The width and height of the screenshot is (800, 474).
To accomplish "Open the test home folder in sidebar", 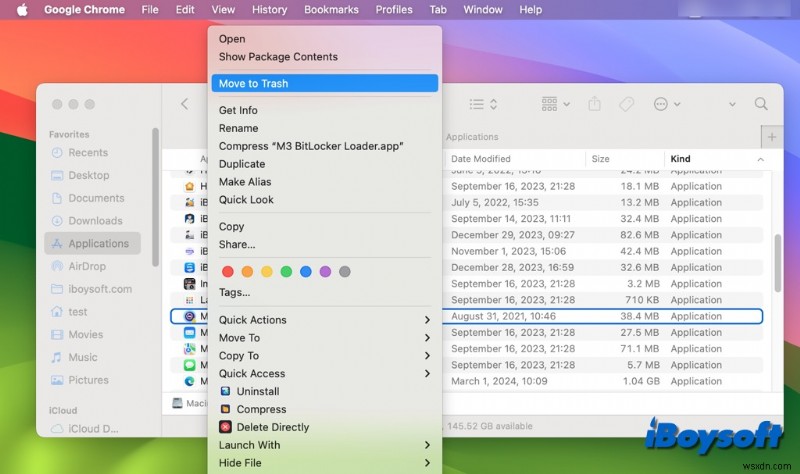I will 92,312.
